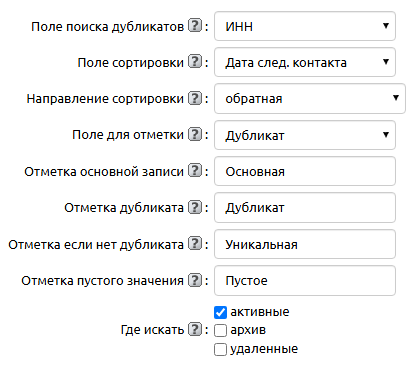The image size is (418, 366).
Task: Show help for Отметка основной записи
Action: pyautogui.click(x=195, y=171)
